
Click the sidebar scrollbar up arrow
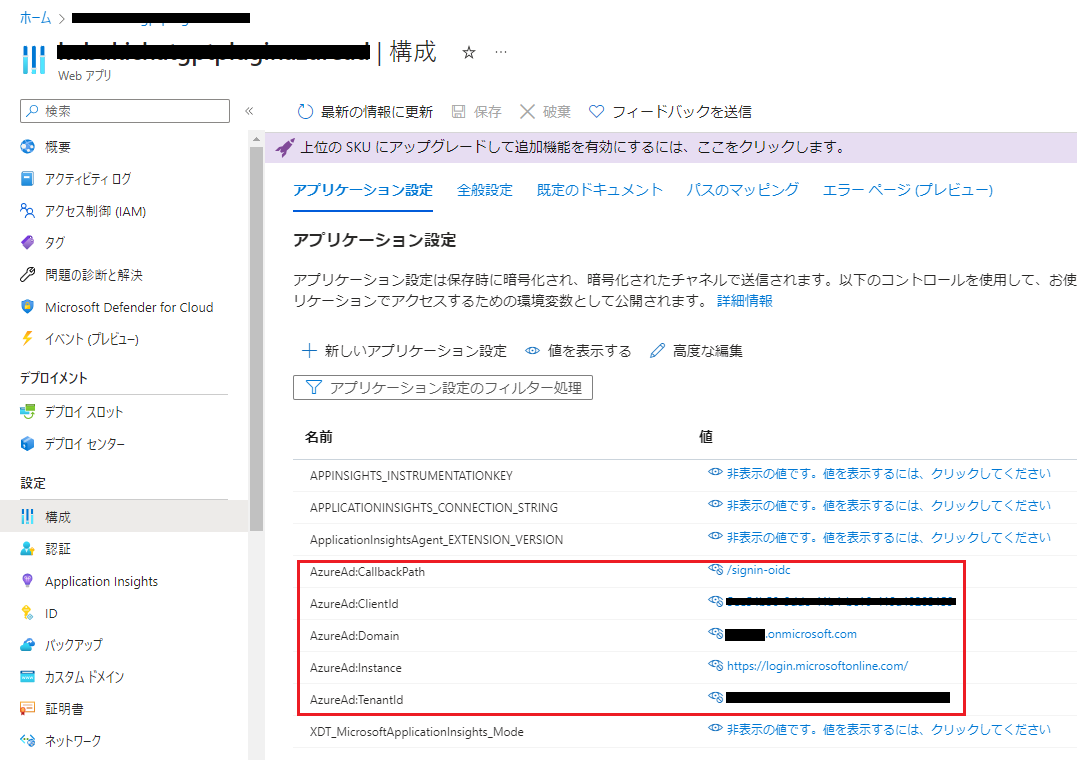point(256,139)
